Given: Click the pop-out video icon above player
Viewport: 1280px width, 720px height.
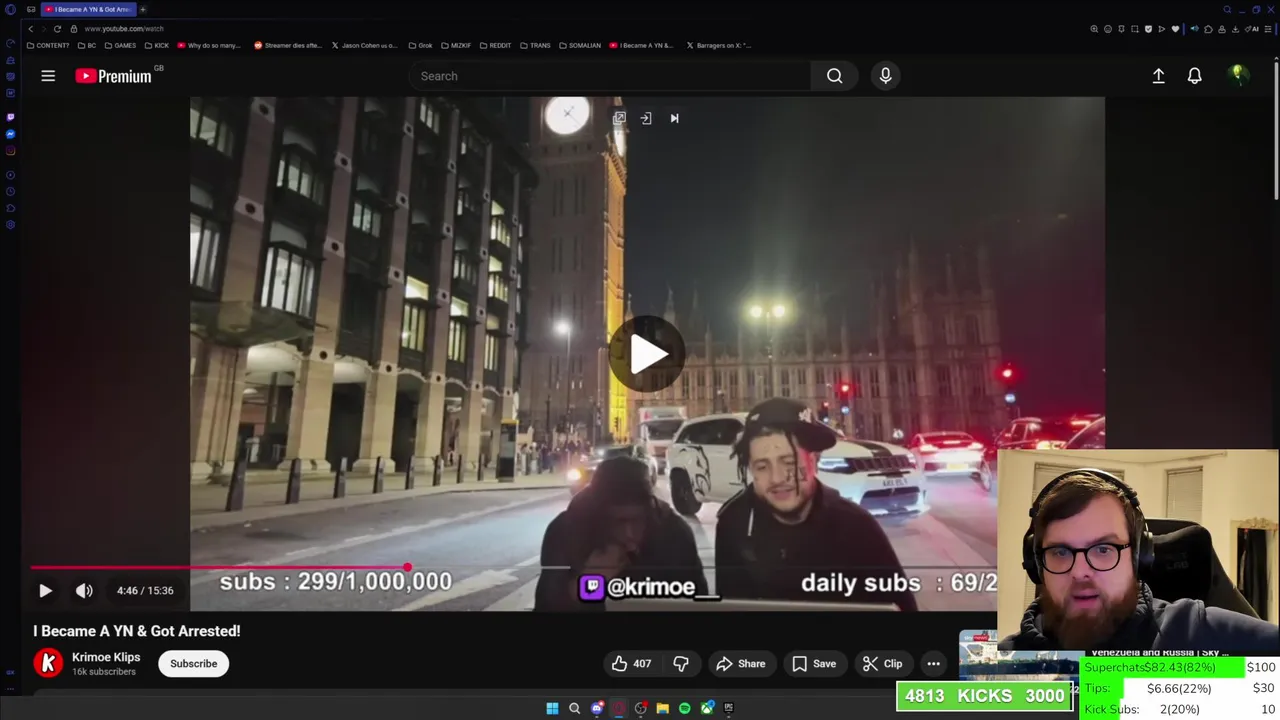Looking at the screenshot, I should pyautogui.click(x=619, y=118).
